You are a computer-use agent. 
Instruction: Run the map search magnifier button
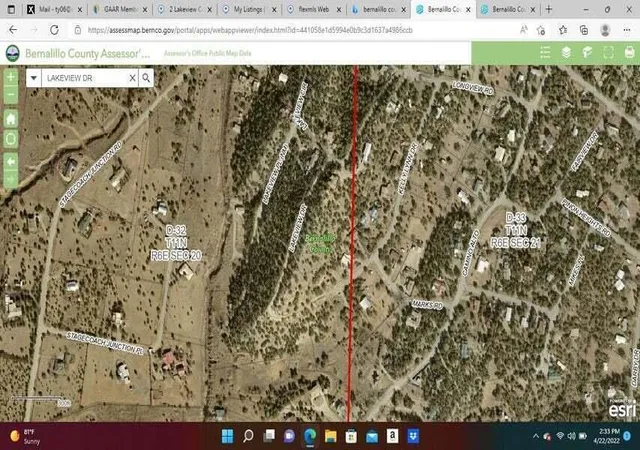click(146, 78)
